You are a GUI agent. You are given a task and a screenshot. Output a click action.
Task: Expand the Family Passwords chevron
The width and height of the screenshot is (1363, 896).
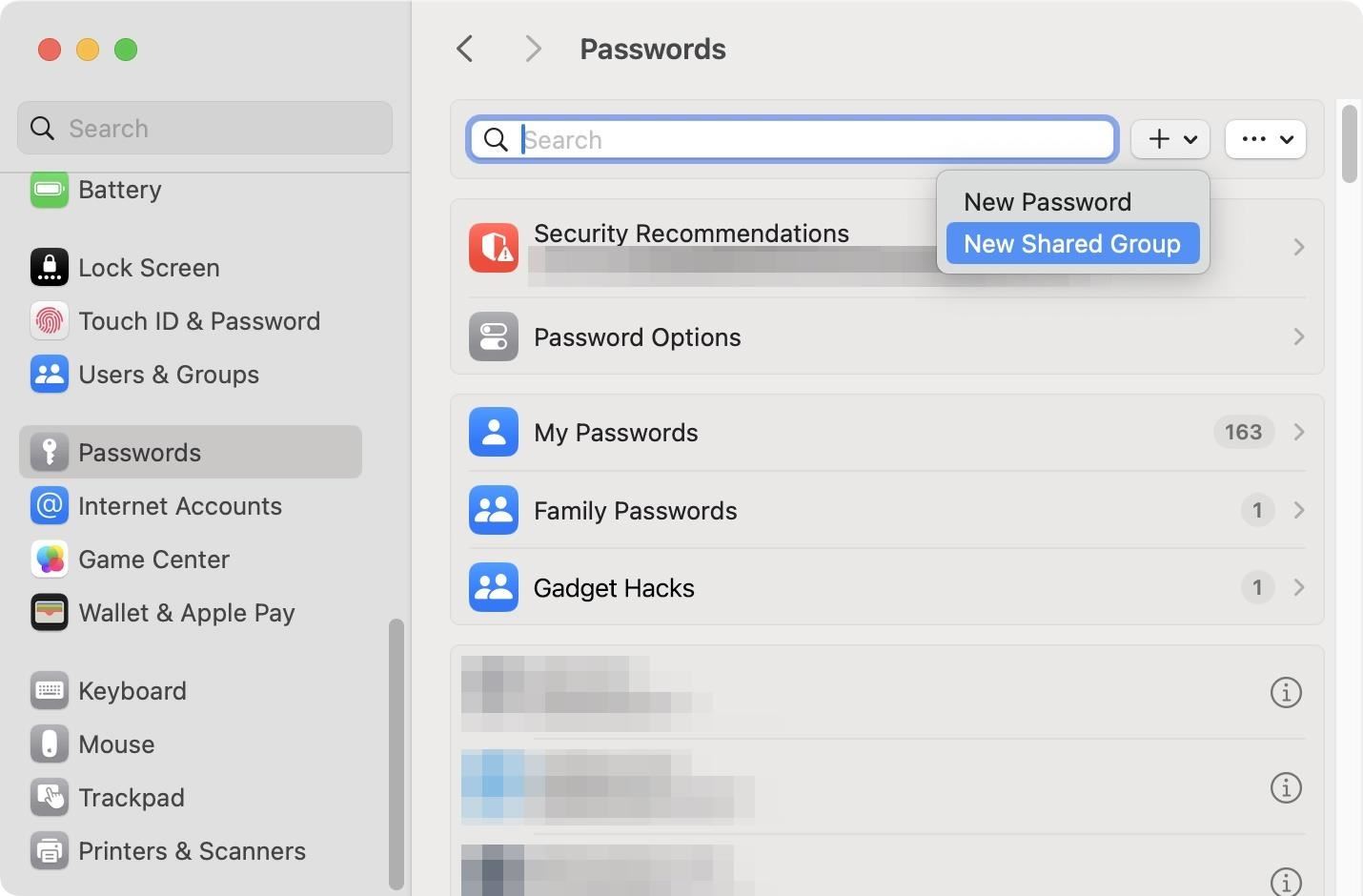click(x=1298, y=510)
